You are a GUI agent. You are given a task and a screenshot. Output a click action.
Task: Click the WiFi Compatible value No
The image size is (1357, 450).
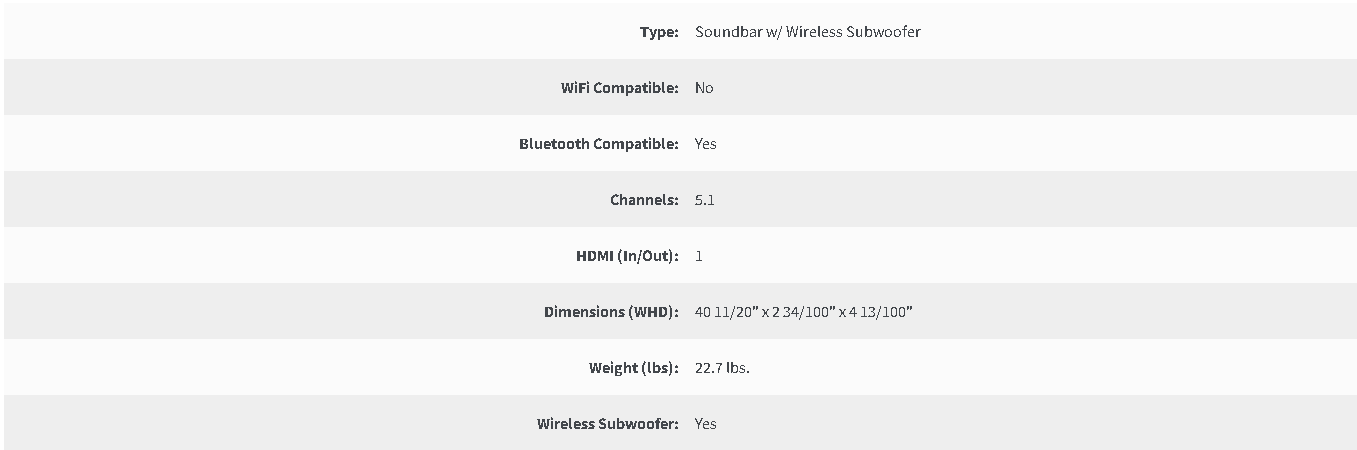click(704, 88)
